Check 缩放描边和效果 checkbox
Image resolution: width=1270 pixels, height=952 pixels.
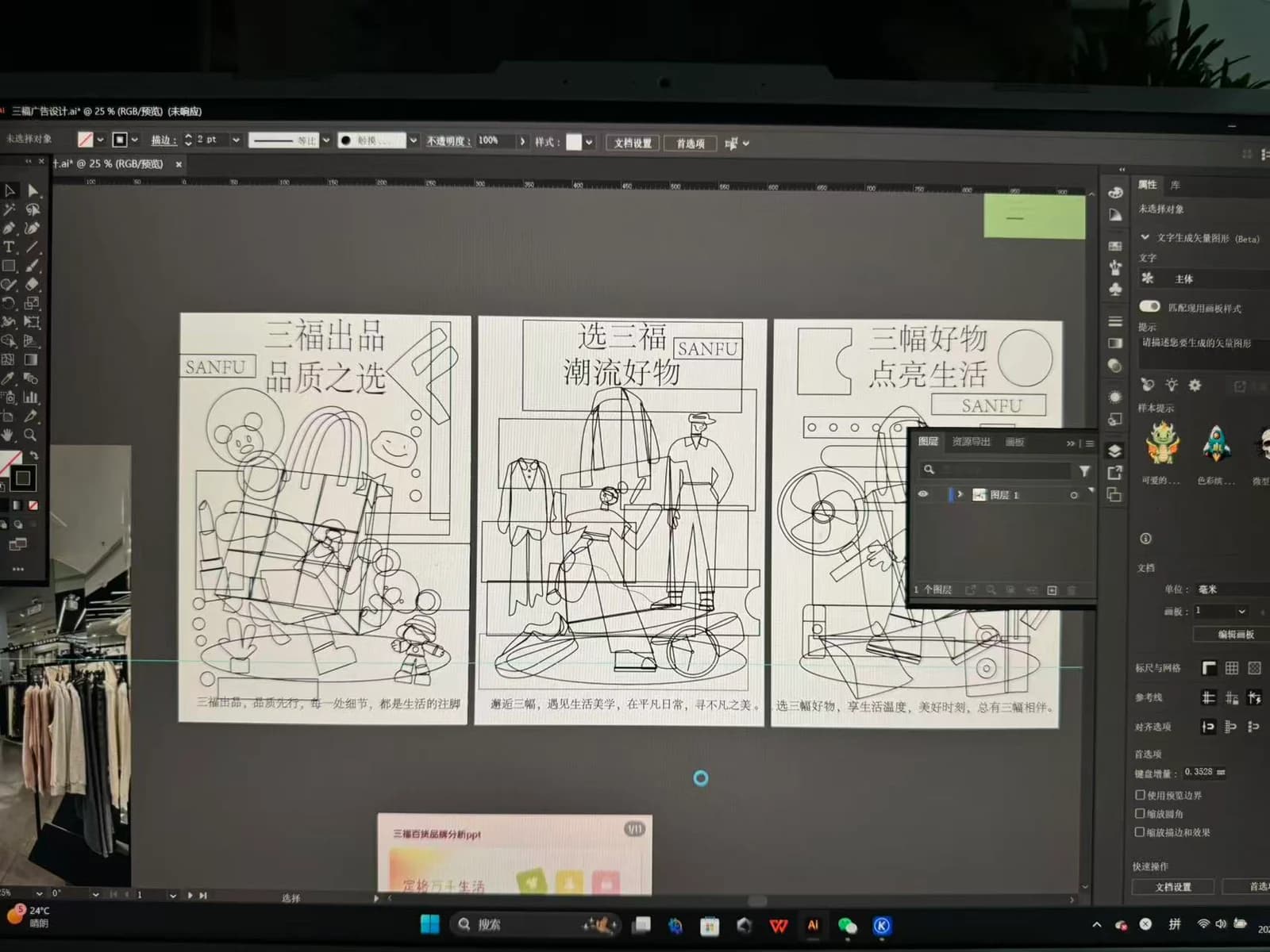pos(1140,831)
